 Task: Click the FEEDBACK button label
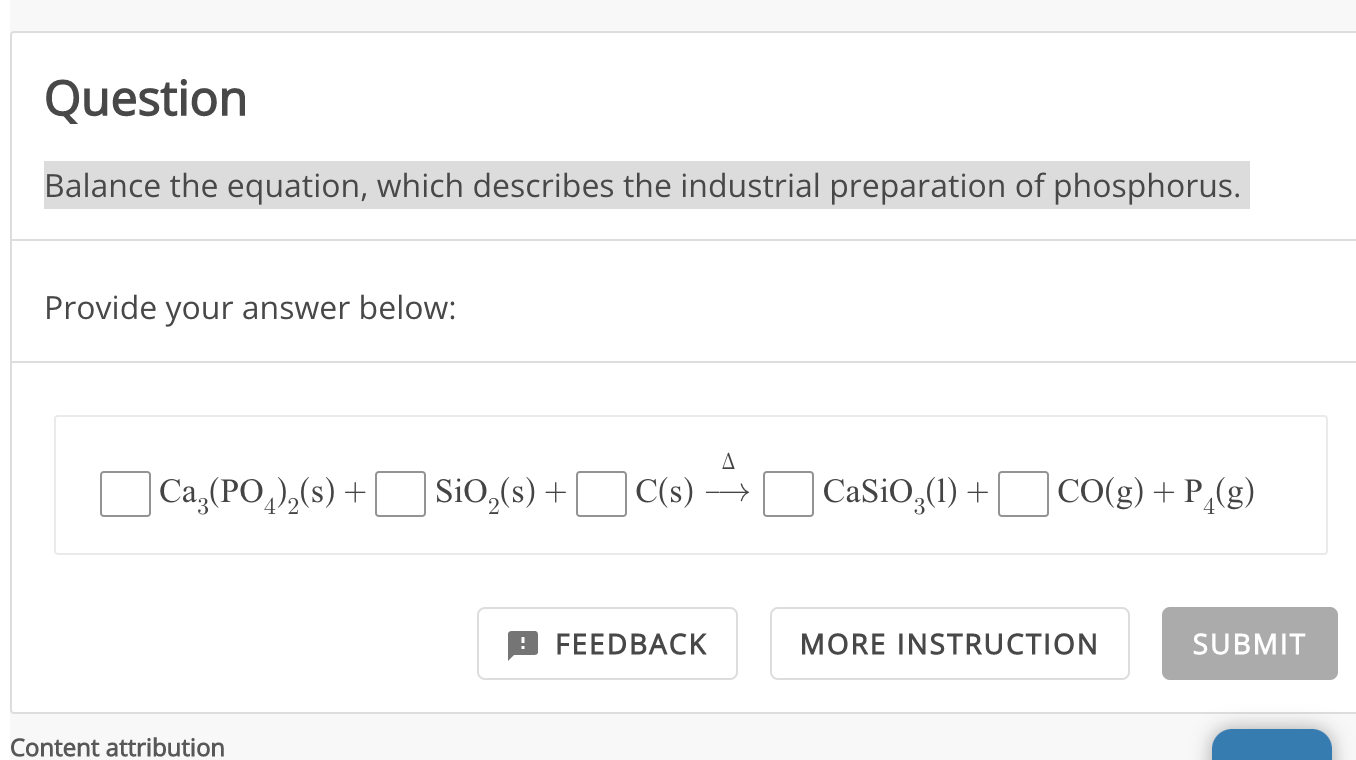(631, 644)
